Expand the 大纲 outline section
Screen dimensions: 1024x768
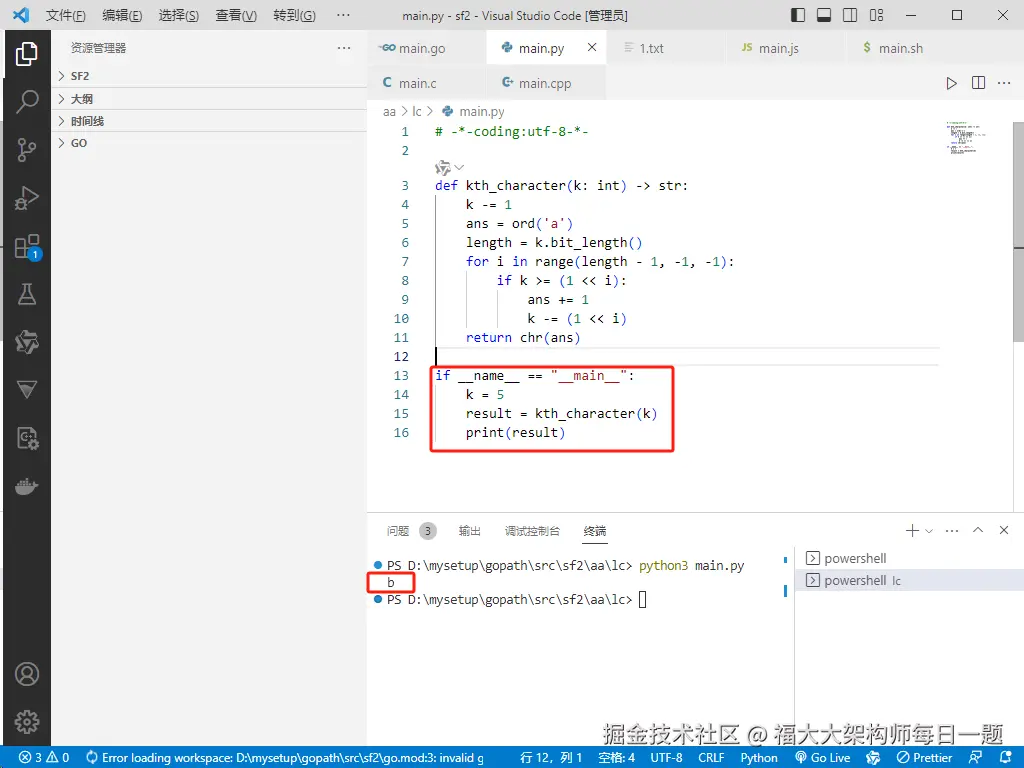(210, 99)
